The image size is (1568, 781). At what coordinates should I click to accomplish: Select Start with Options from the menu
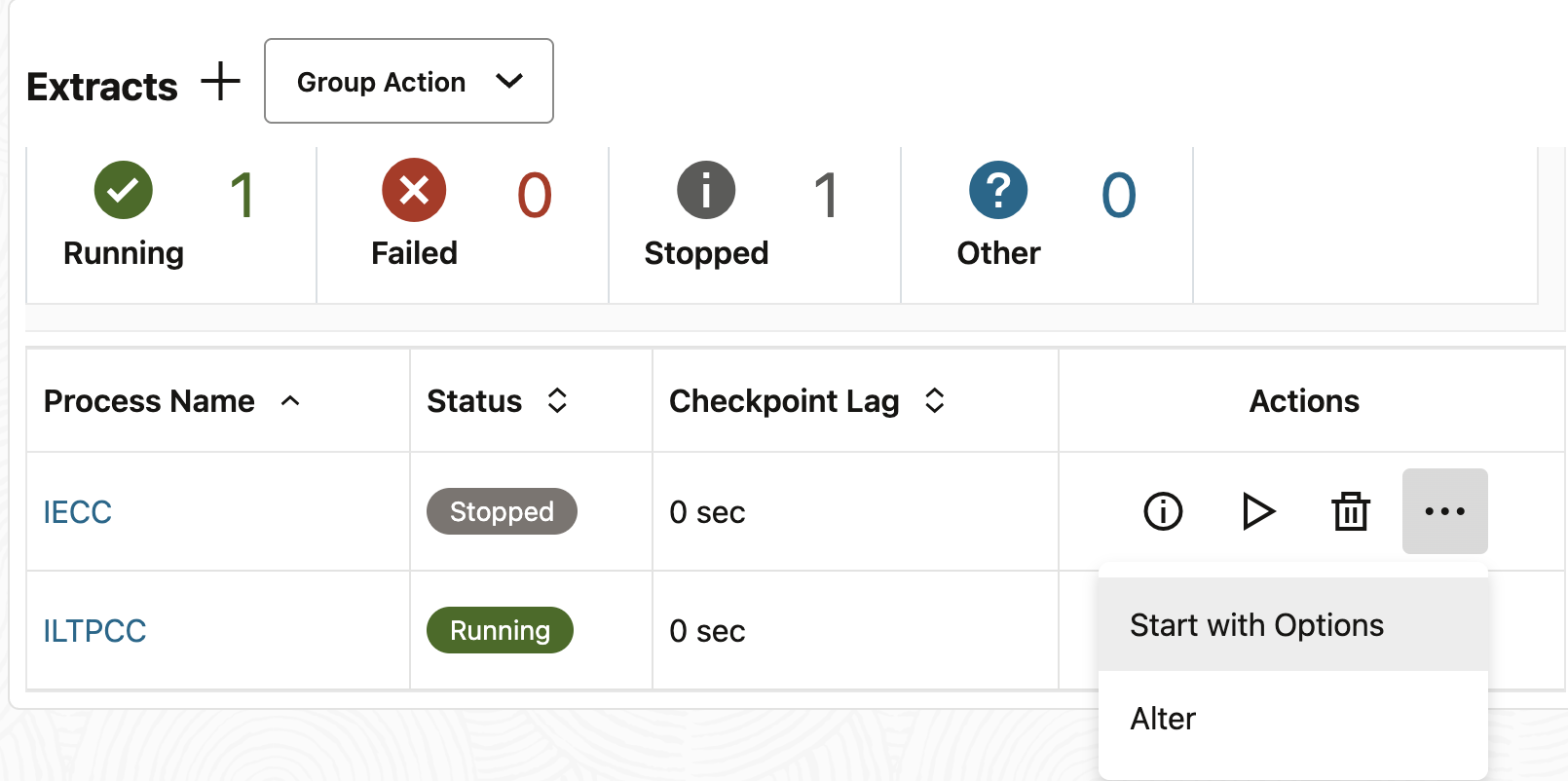[1255, 624]
